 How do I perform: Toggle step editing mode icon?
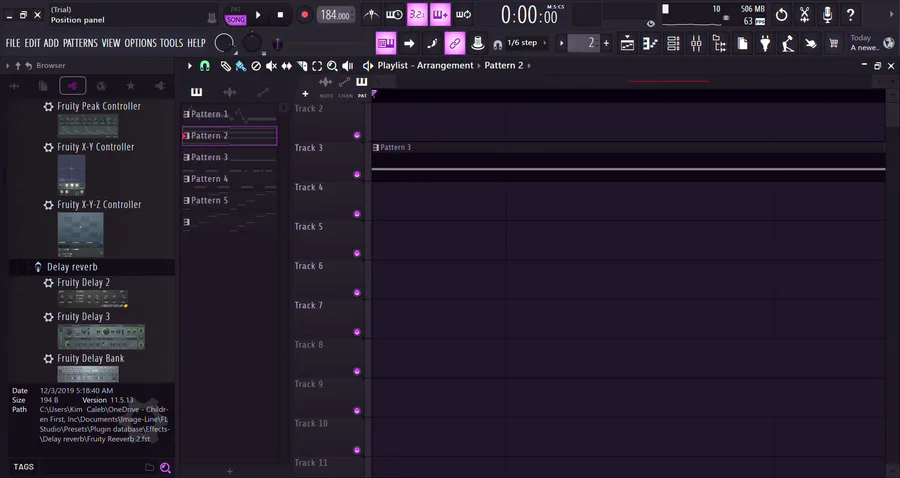click(x=432, y=43)
